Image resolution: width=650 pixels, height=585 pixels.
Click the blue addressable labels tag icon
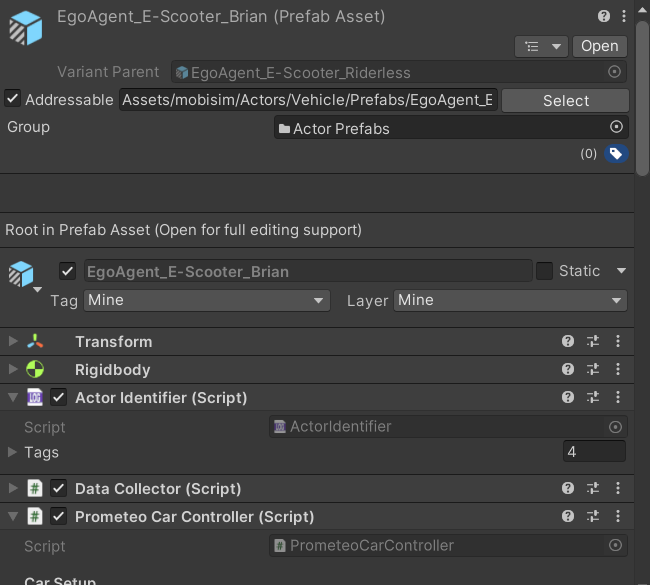[616, 154]
